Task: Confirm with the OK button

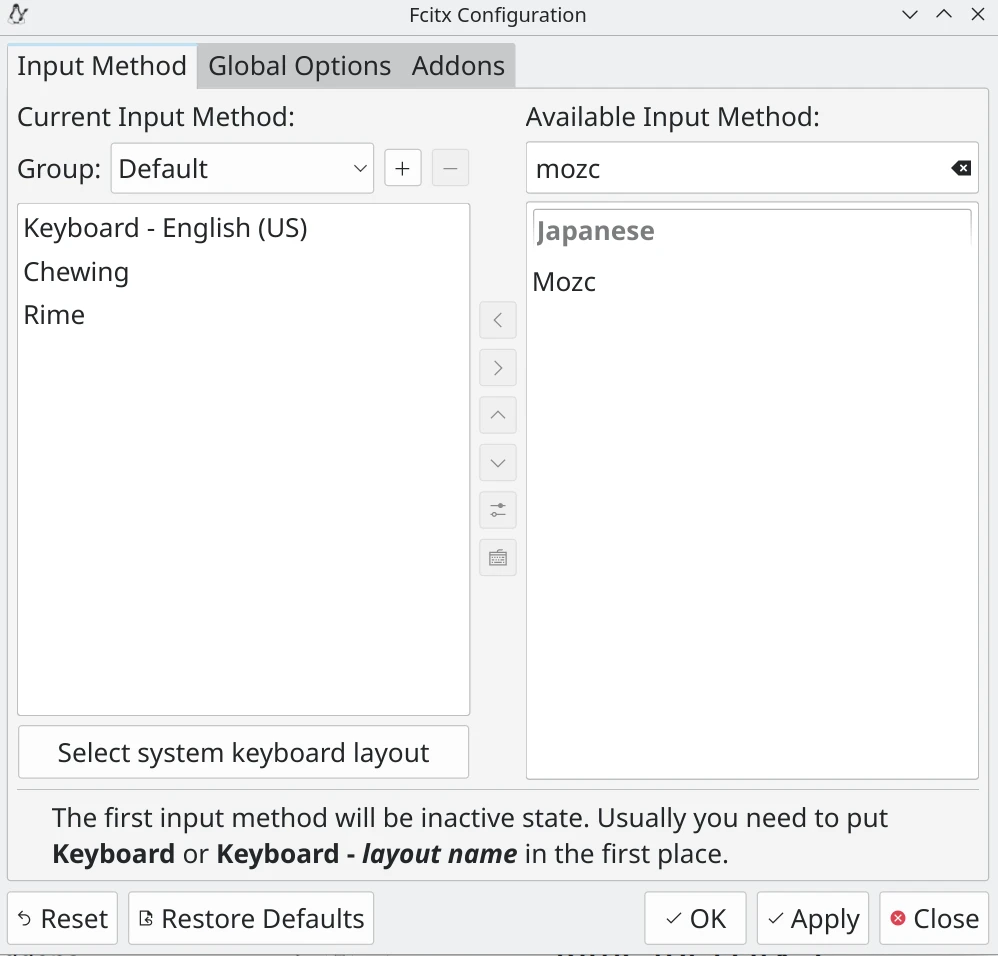Action: [695, 918]
